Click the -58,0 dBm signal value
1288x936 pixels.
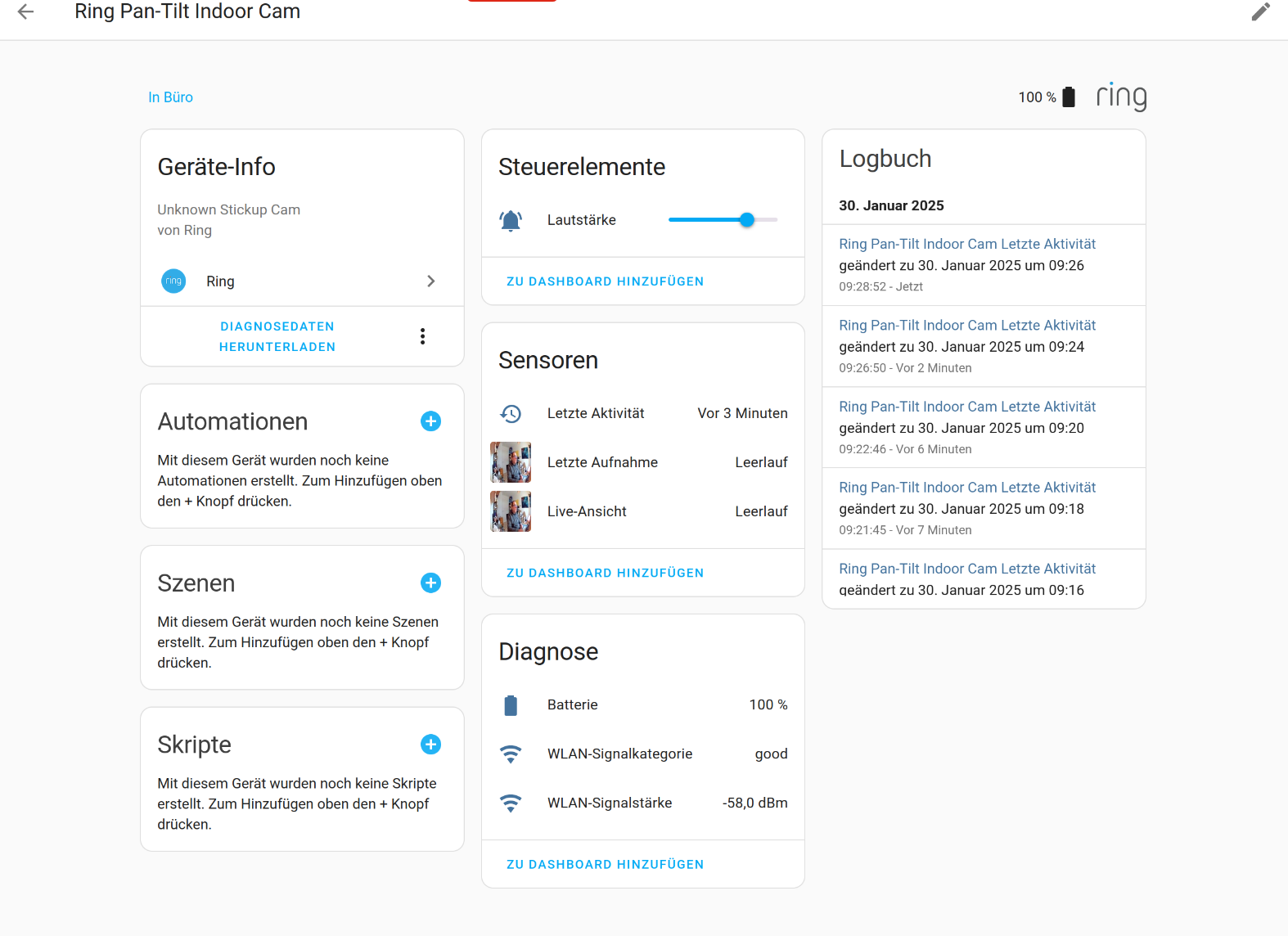tap(754, 803)
